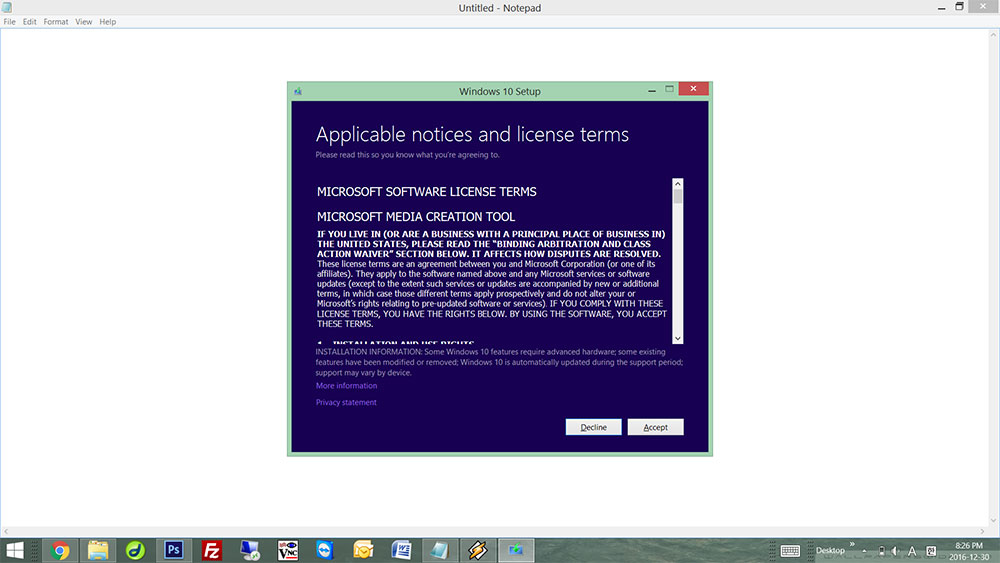1000x563 pixels.
Task: Open the More information link
Action: click(x=346, y=386)
